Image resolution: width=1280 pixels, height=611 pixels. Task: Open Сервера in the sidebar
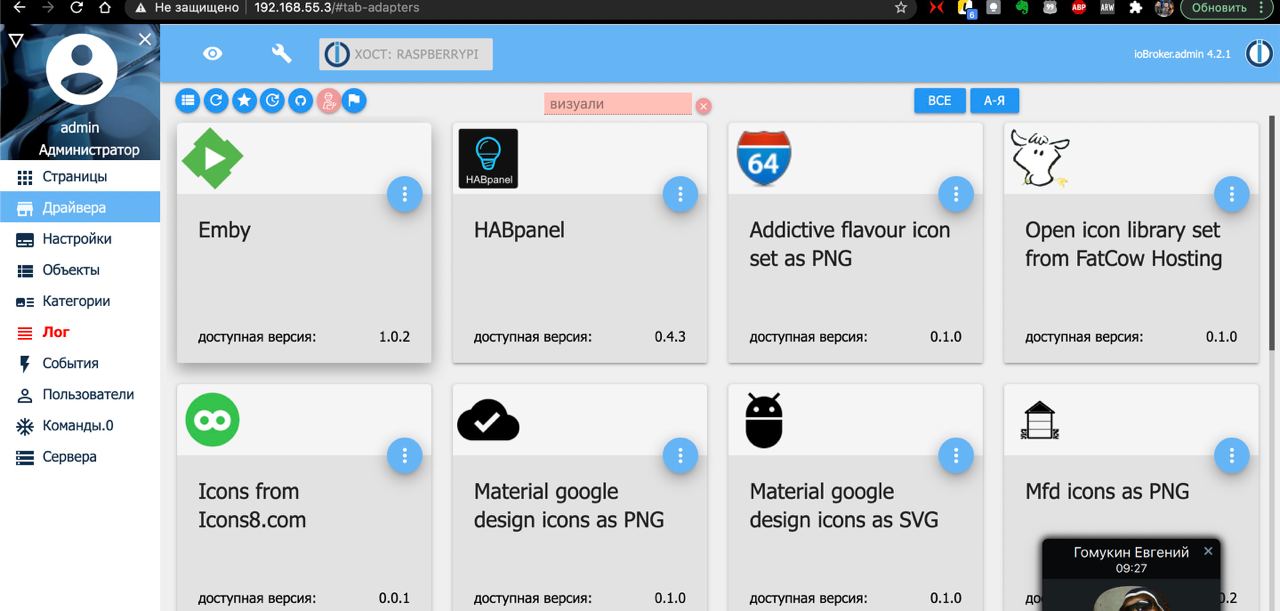pyautogui.click(x=80, y=456)
